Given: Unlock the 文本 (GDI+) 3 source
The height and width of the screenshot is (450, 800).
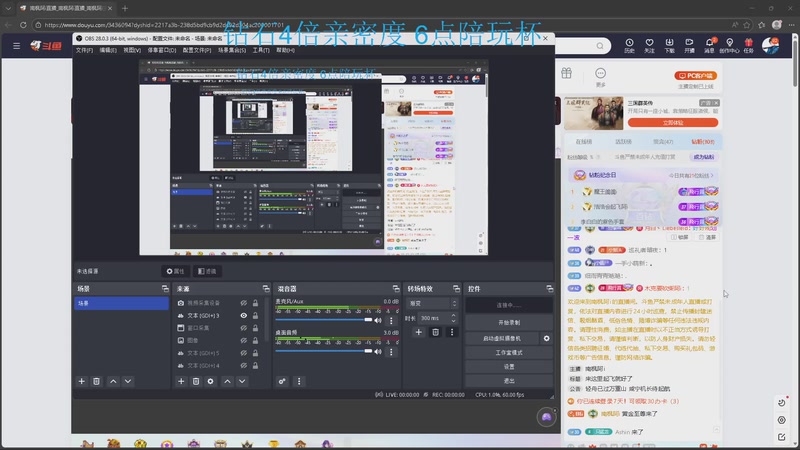Looking at the screenshot, I should 255,315.
